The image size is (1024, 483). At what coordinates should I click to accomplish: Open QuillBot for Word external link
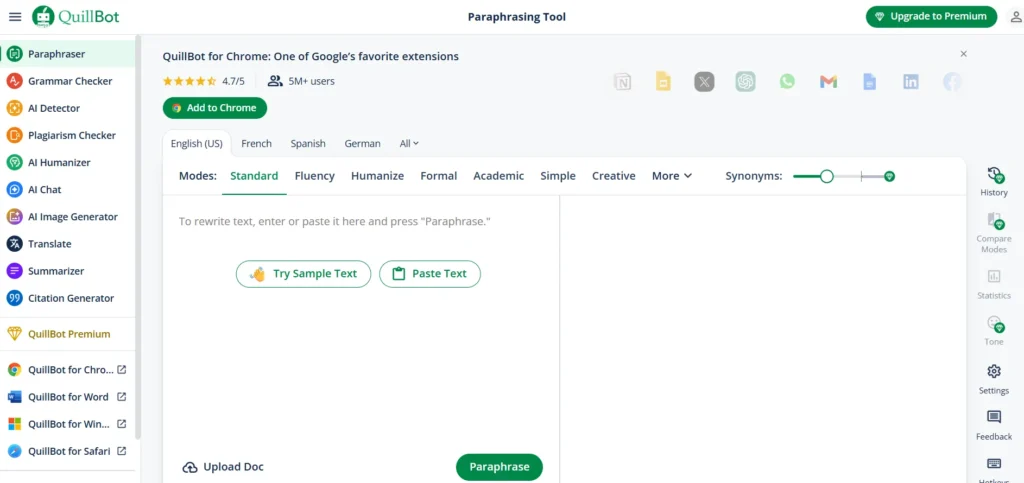coord(68,397)
